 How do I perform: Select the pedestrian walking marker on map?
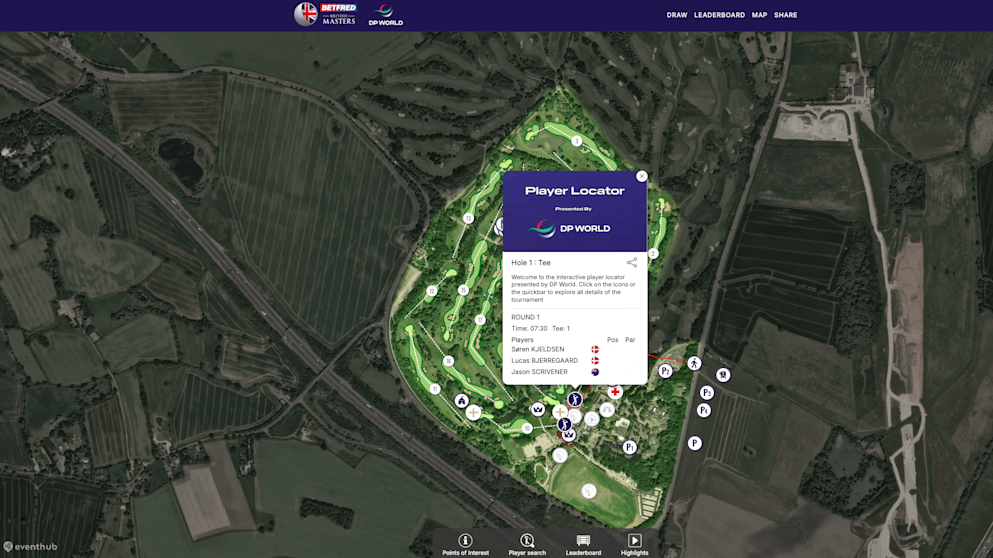pyautogui.click(x=694, y=363)
